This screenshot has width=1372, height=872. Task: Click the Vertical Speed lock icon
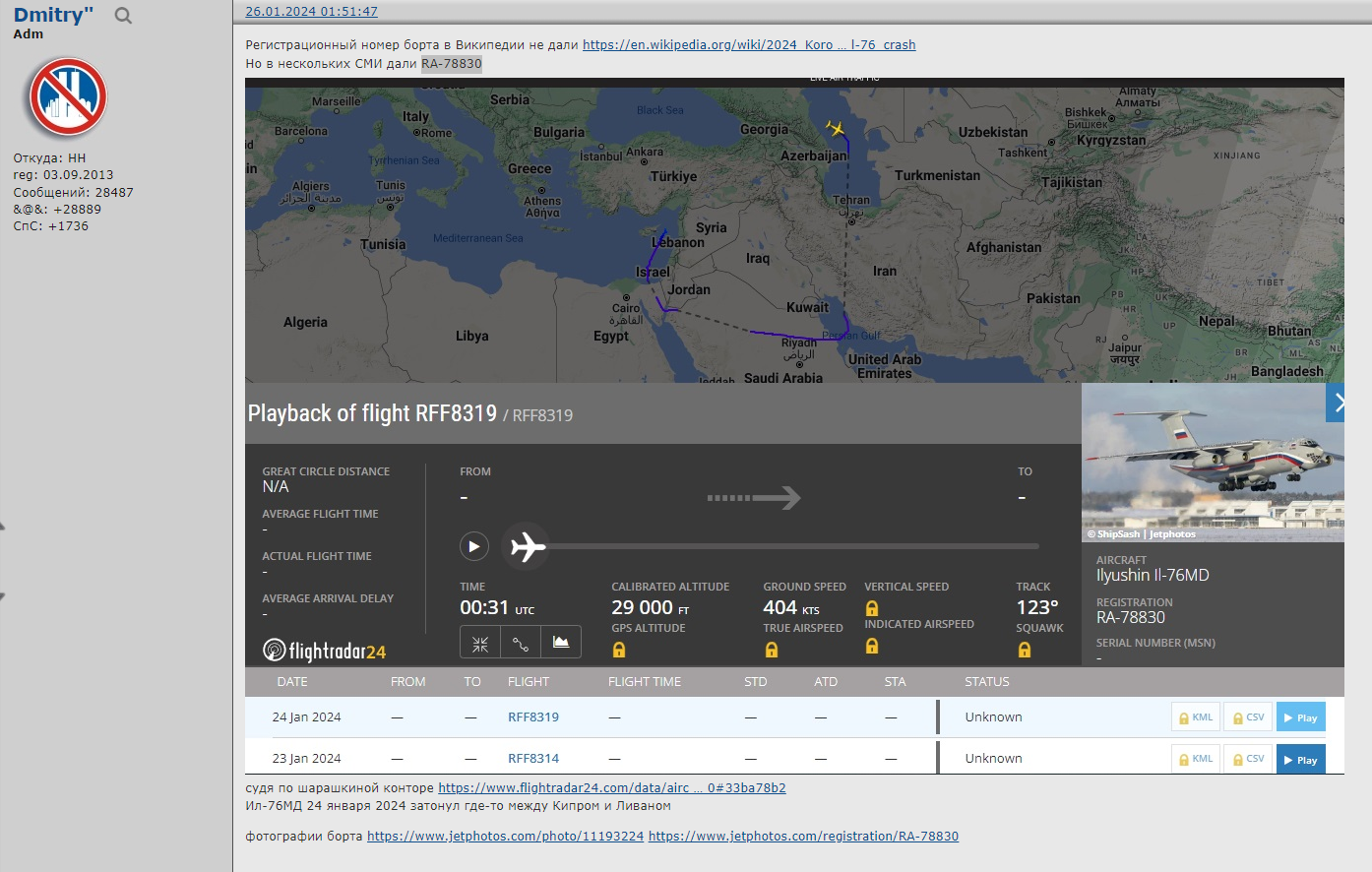coord(872,608)
